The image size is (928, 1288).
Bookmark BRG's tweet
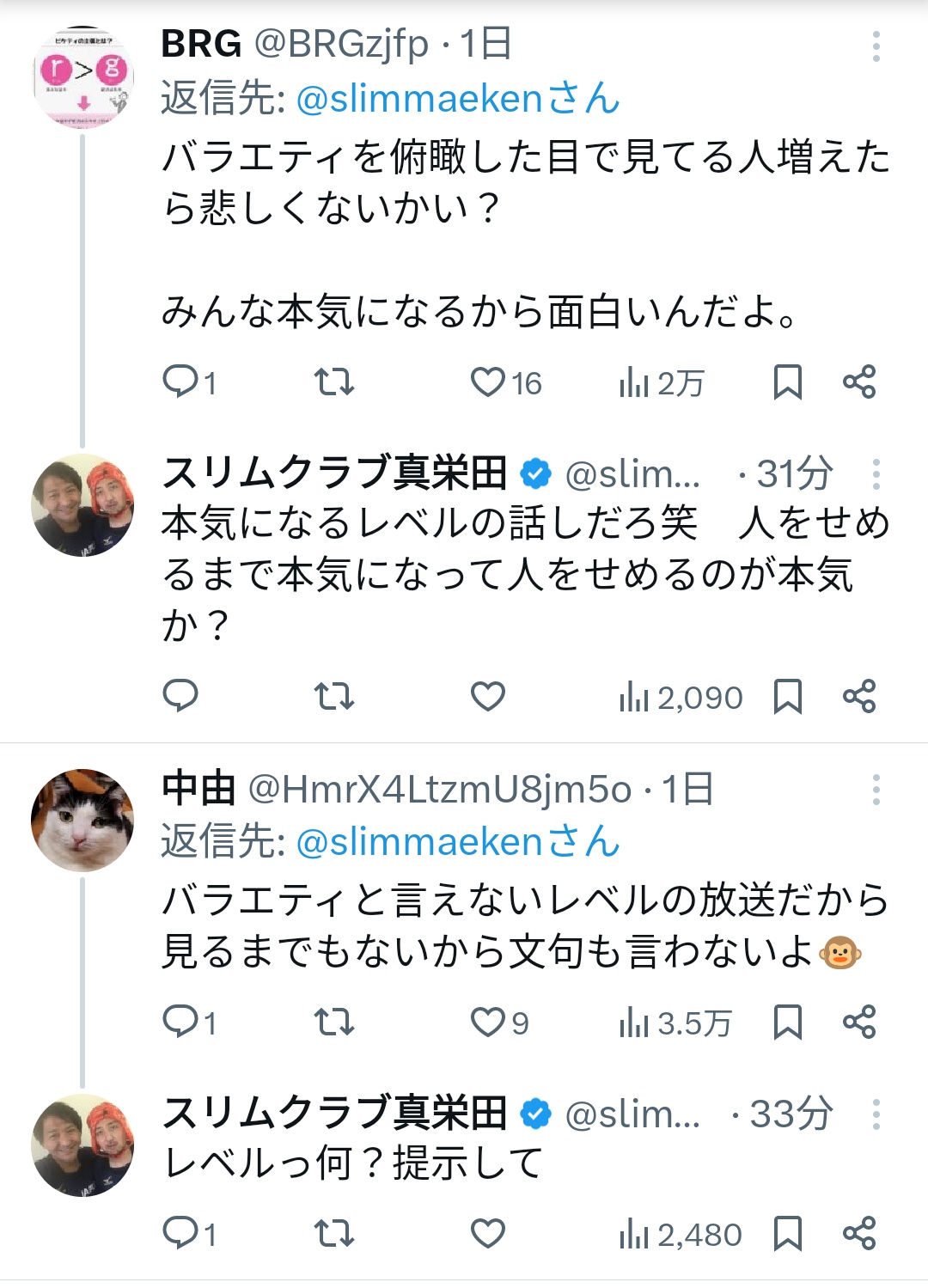[x=787, y=382]
